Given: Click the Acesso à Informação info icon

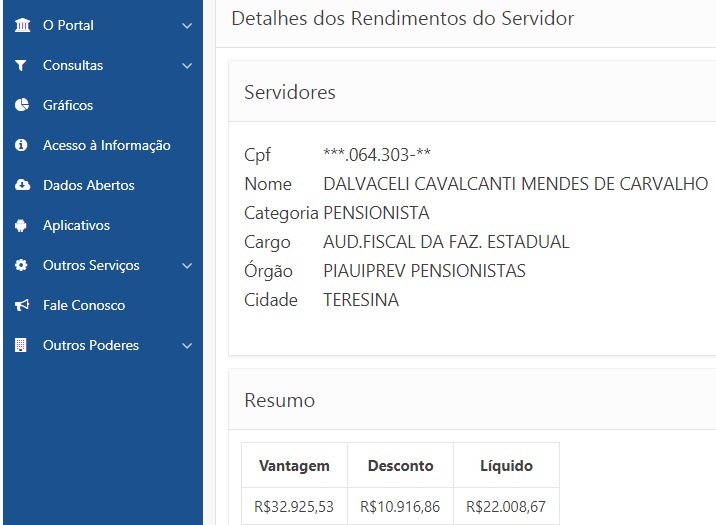Looking at the screenshot, I should tap(21, 145).
